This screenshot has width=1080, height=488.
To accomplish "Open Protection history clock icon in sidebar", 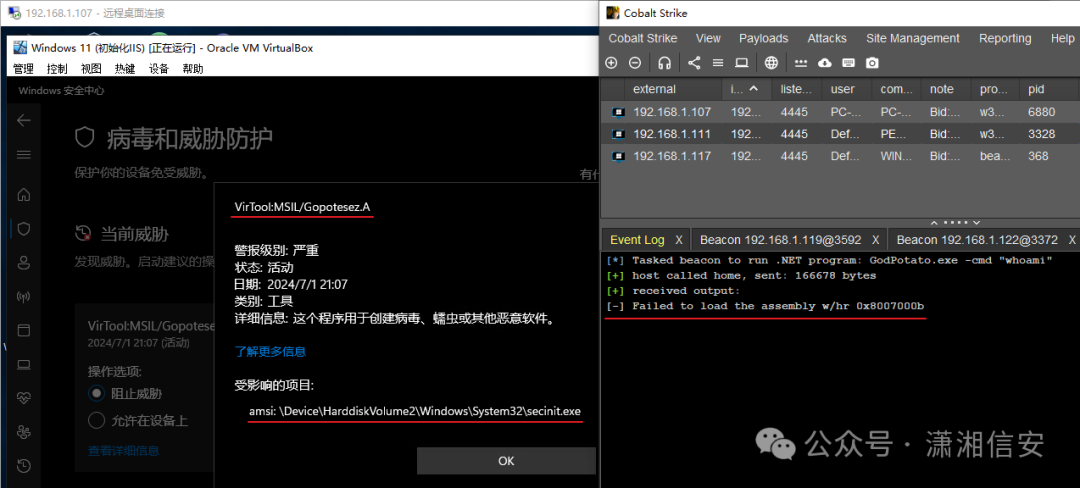I will [24, 465].
